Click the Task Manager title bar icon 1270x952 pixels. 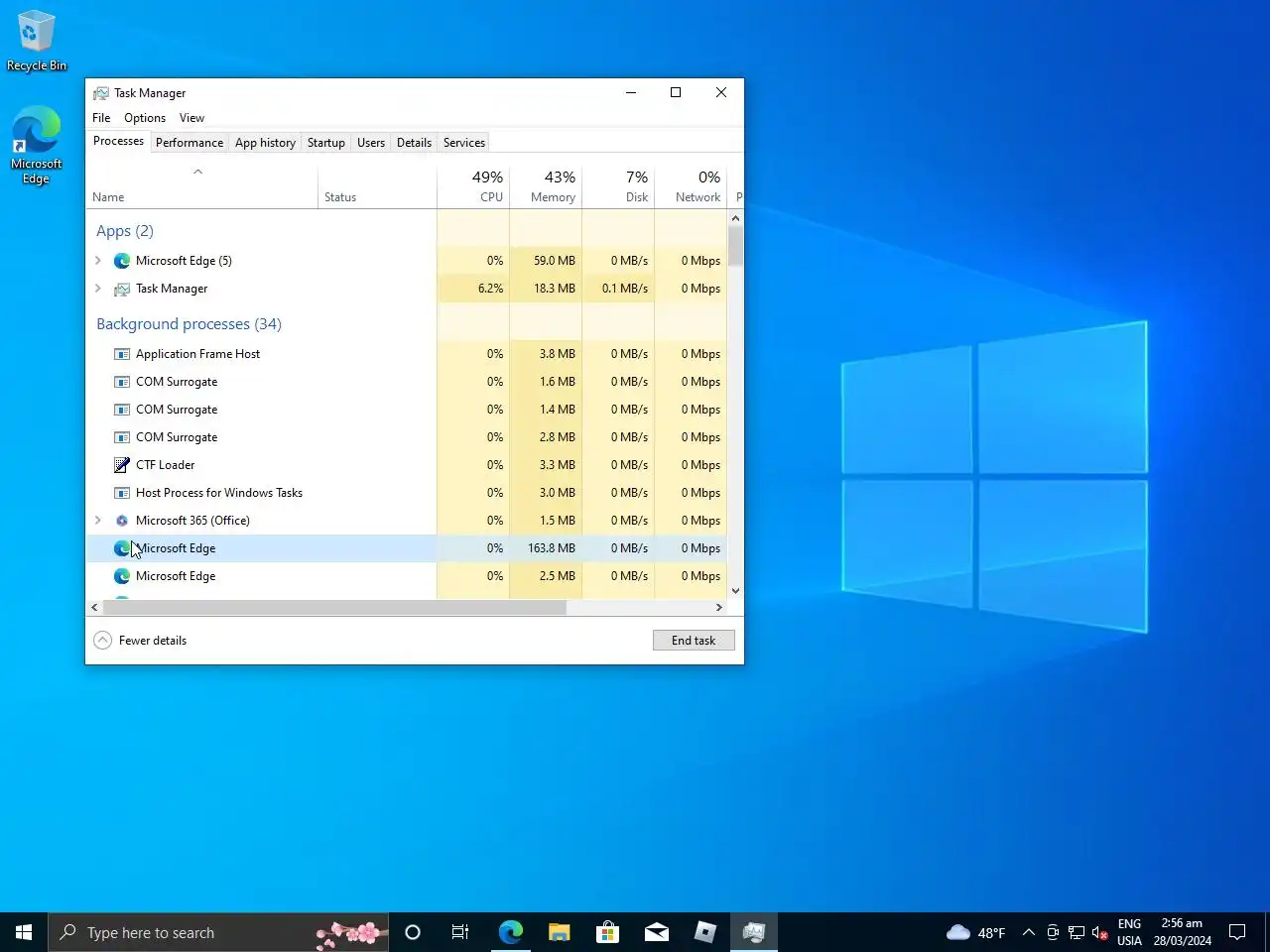tap(101, 93)
